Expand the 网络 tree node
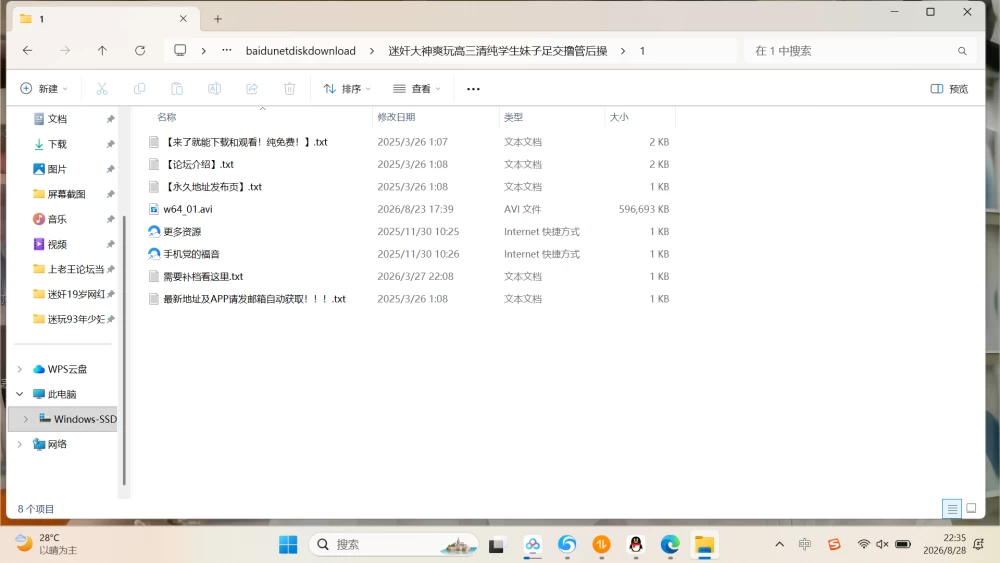 tap(20, 444)
